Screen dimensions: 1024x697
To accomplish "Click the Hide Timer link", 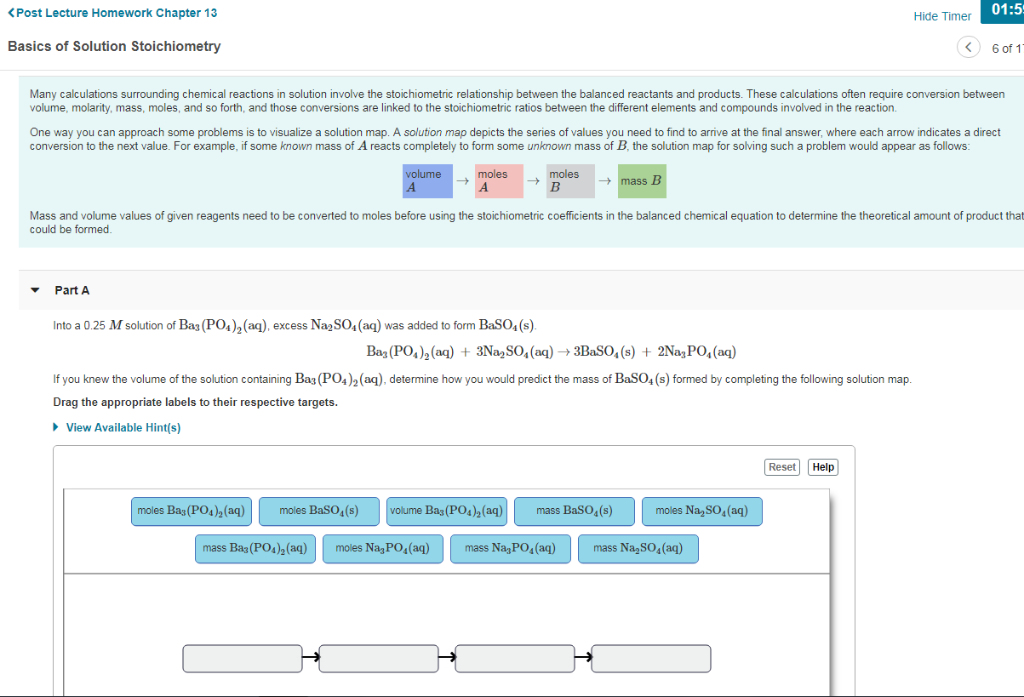I will [x=941, y=15].
